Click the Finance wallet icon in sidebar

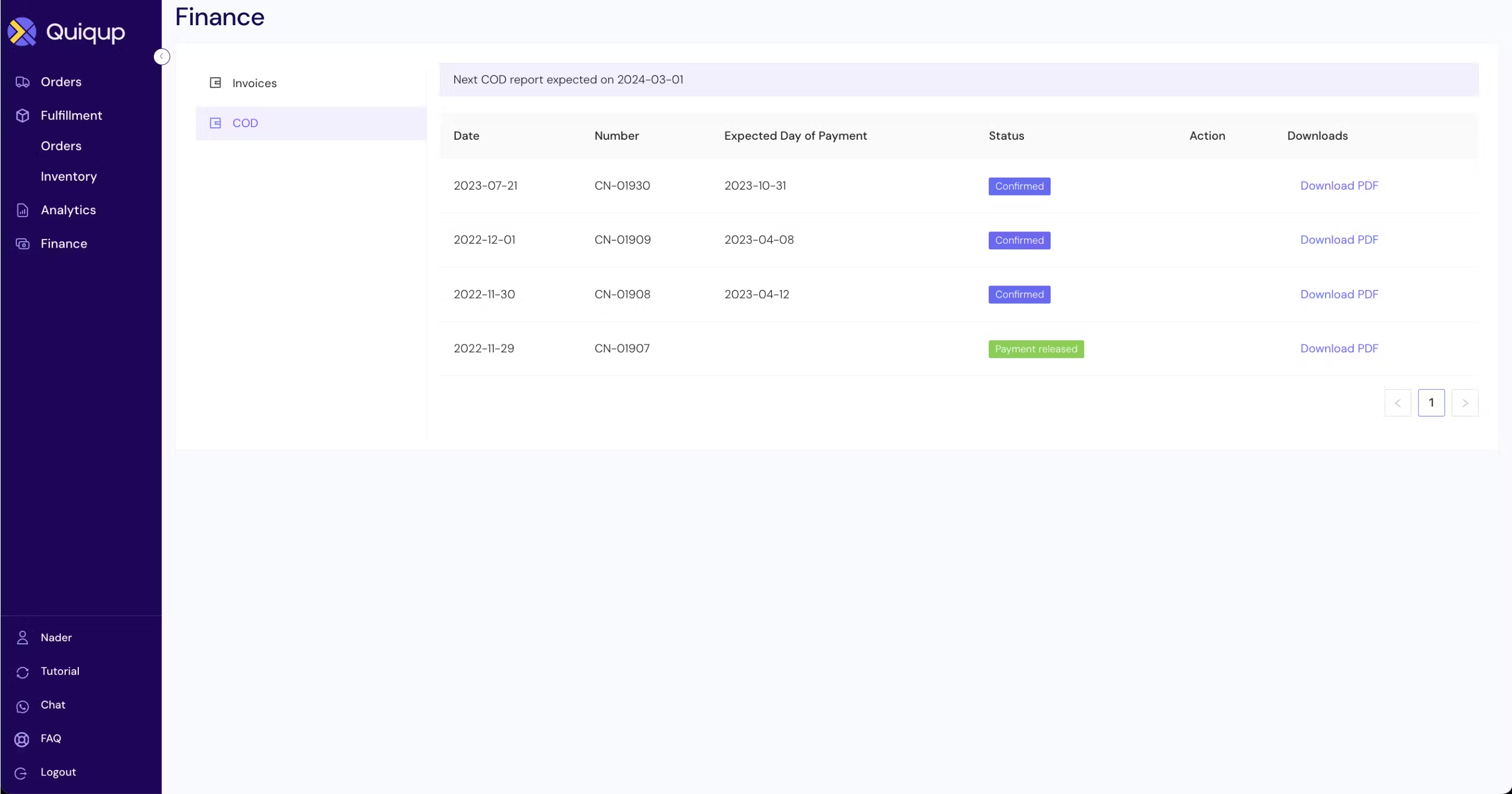(x=22, y=244)
